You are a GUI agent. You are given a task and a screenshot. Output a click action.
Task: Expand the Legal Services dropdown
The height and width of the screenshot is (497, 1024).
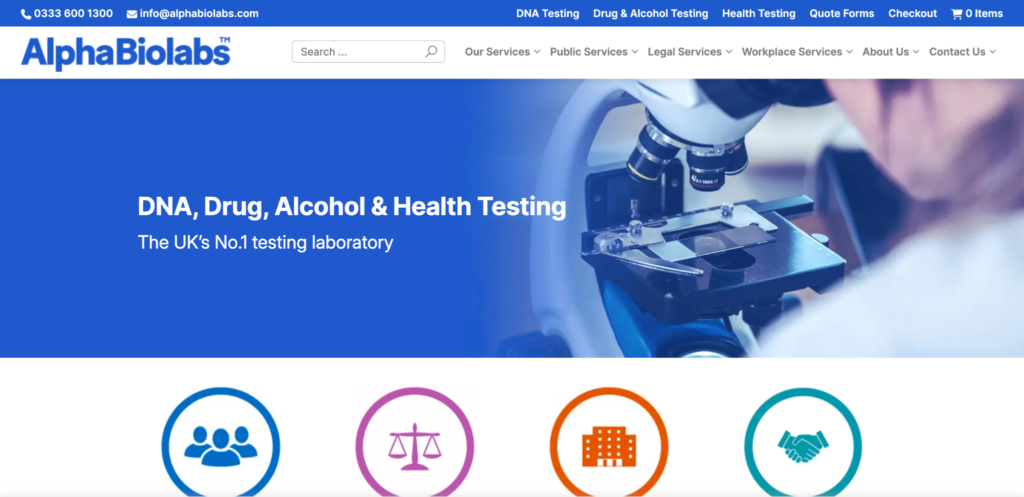click(x=690, y=52)
